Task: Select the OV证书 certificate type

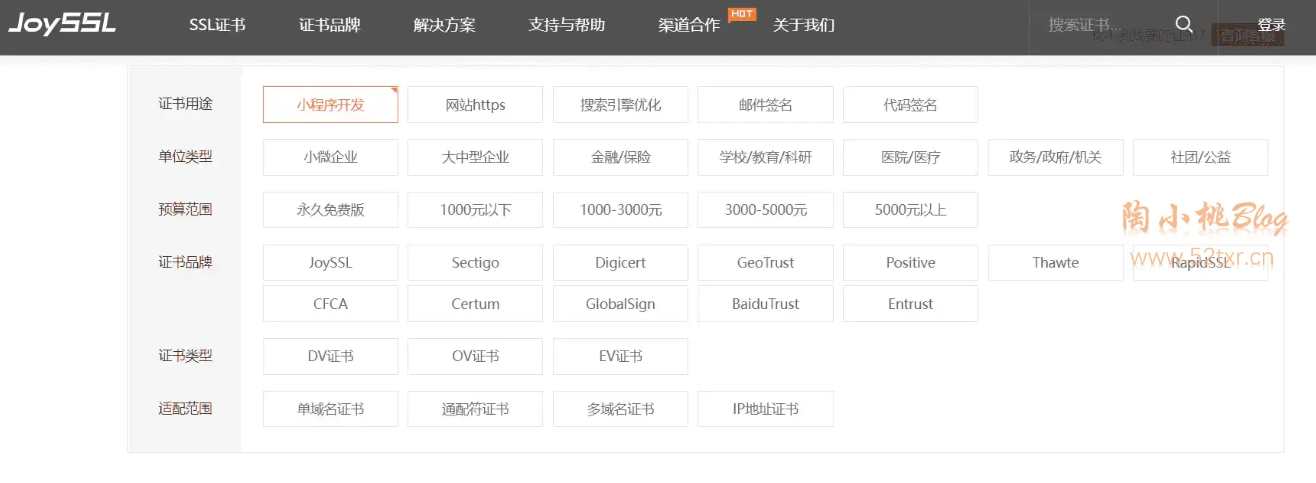Action: (x=475, y=356)
